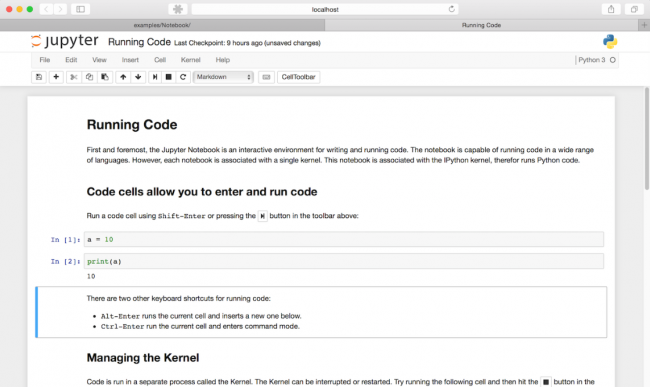Paste cells below icon
The height and width of the screenshot is (387, 650).
(105, 77)
